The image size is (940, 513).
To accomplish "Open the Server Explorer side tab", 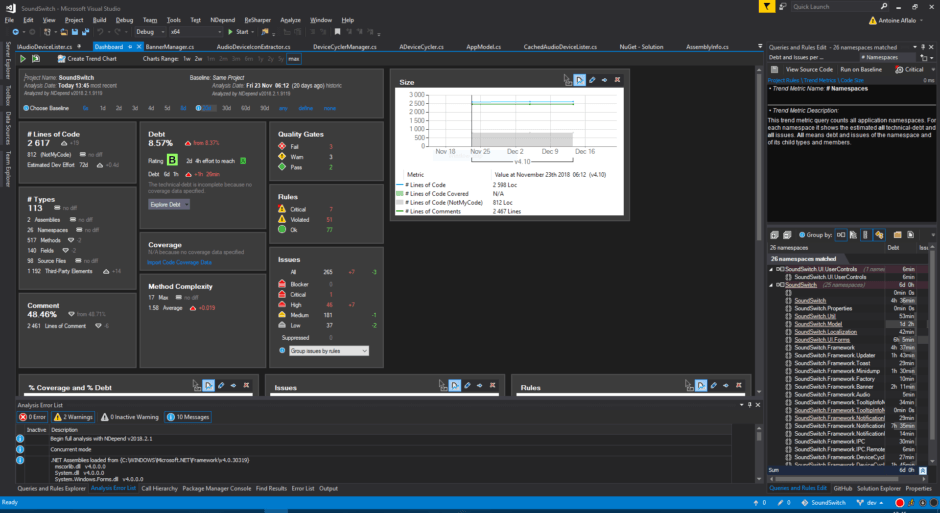I will click(x=8, y=60).
